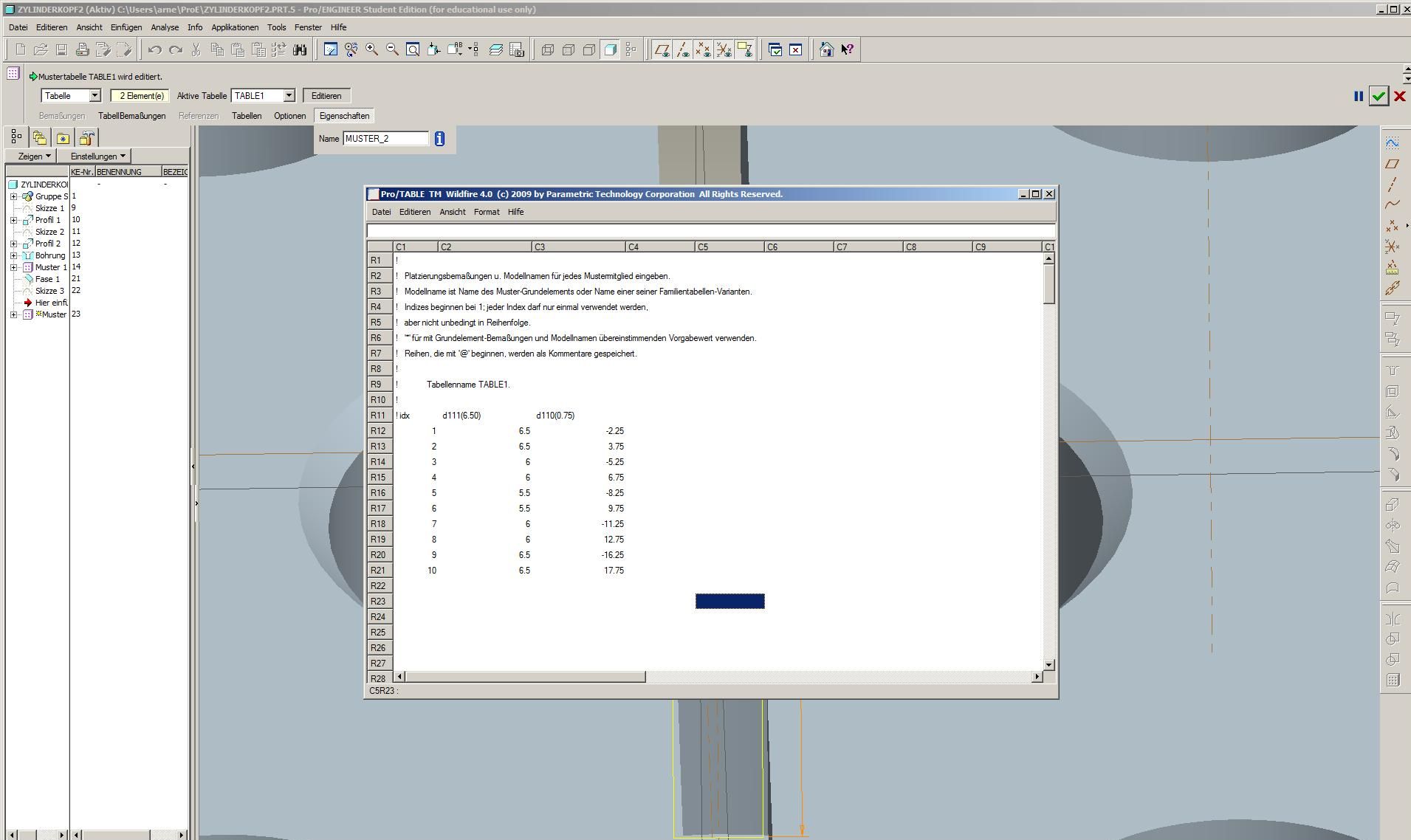Open the Analyse menu
The width and height of the screenshot is (1411, 840).
tap(165, 27)
